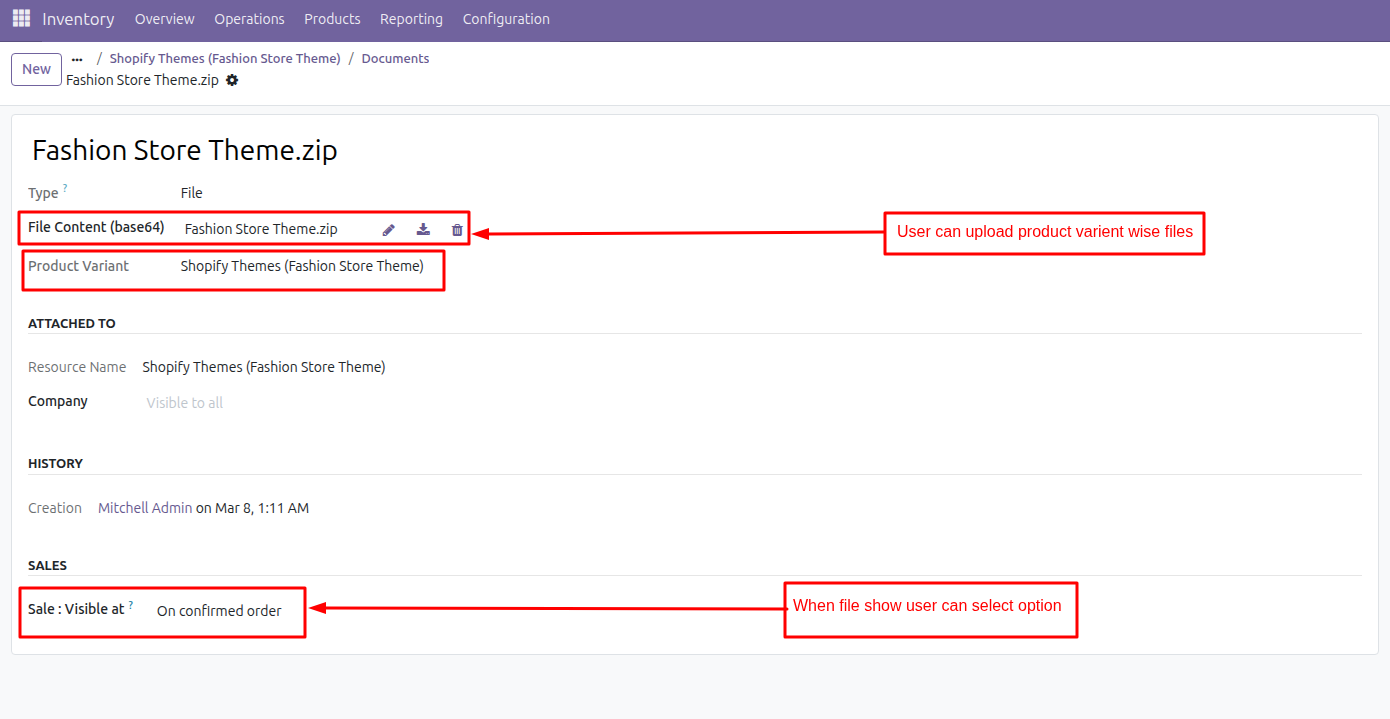The image size is (1390, 719).
Task: Open the gear actions menu icon
Action: tap(232, 80)
